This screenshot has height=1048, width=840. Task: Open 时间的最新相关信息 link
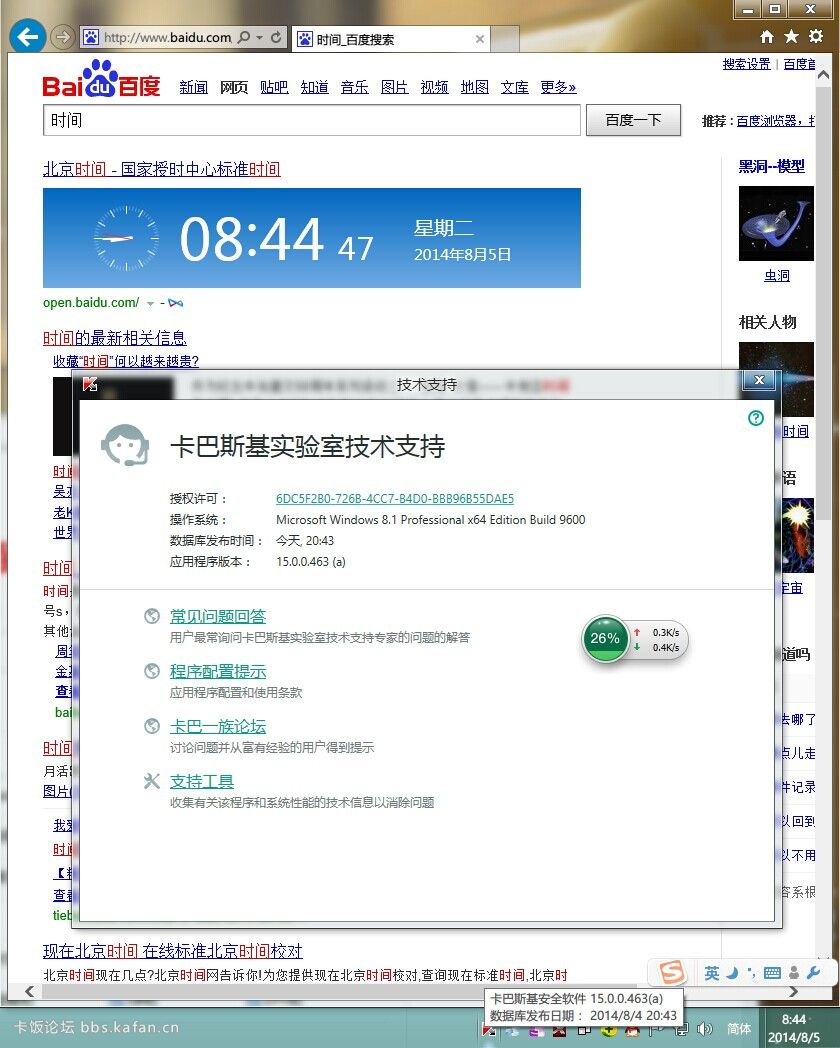pyautogui.click(x=115, y=338)
